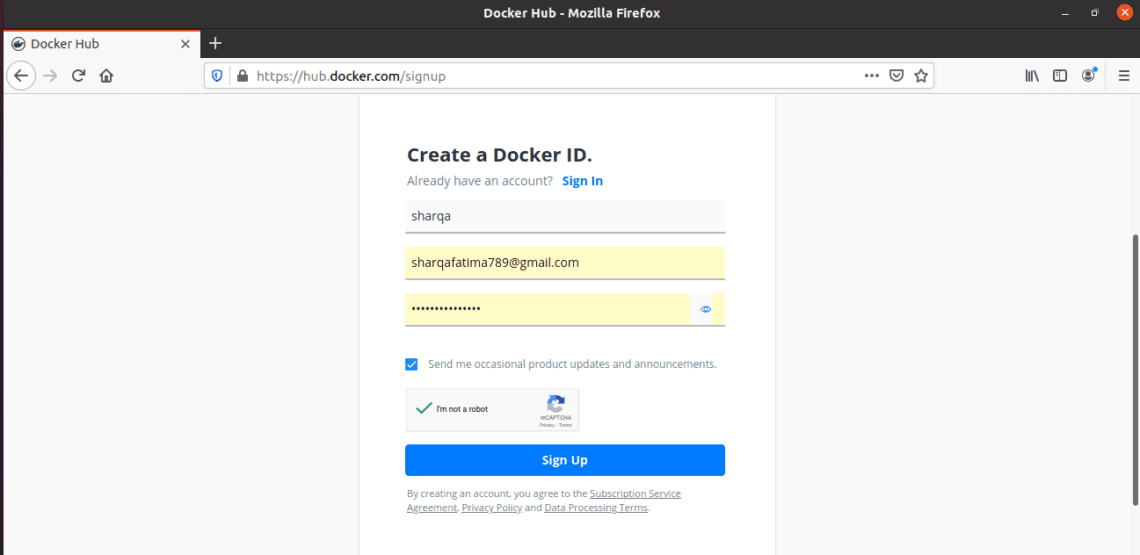Image resolution: width=1140 pixels, height=555 pixels.
Task: Open the Library toolbar icon
Action: 1032,76
